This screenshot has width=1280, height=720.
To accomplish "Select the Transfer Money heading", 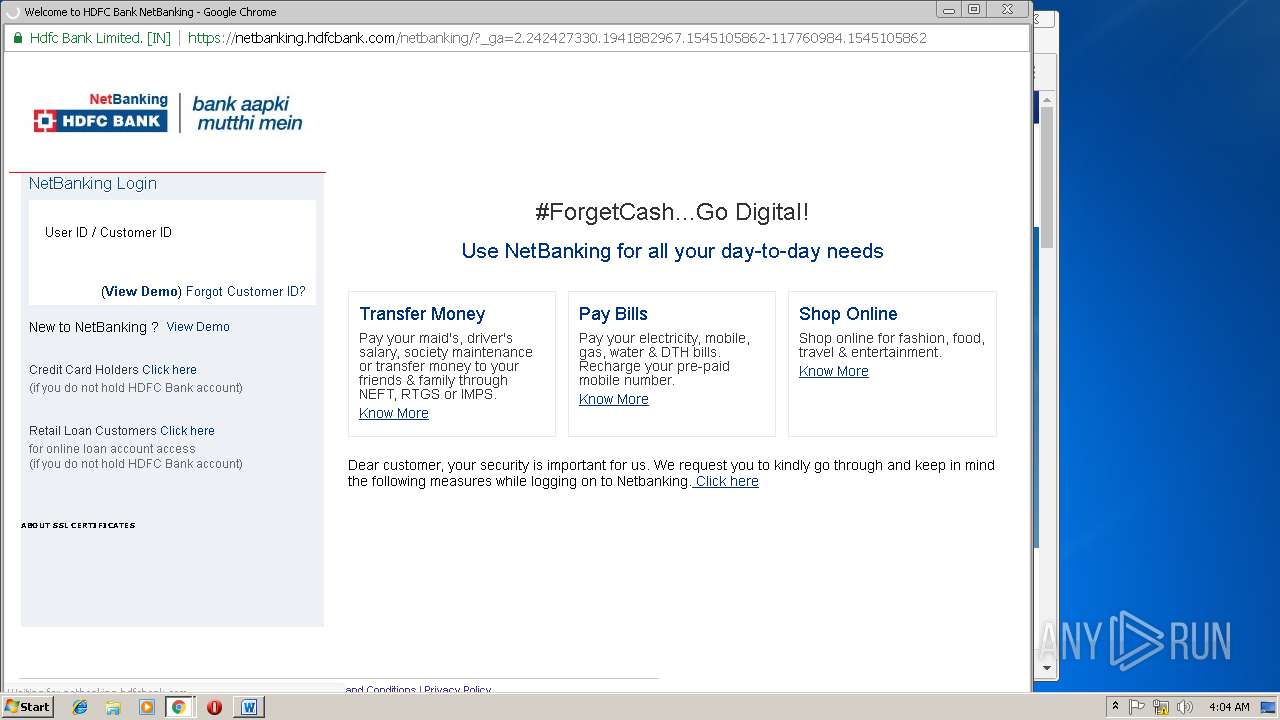I will point(422,314).
